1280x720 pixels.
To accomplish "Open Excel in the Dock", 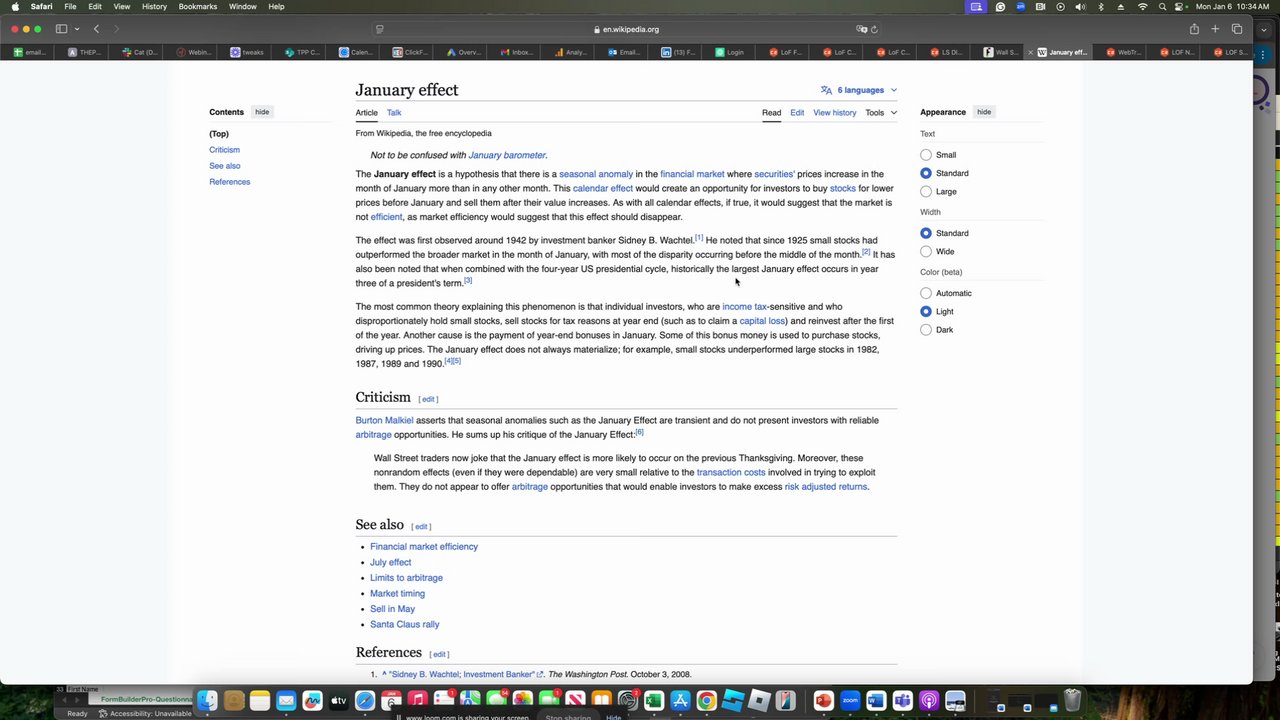I will [653, 701].
